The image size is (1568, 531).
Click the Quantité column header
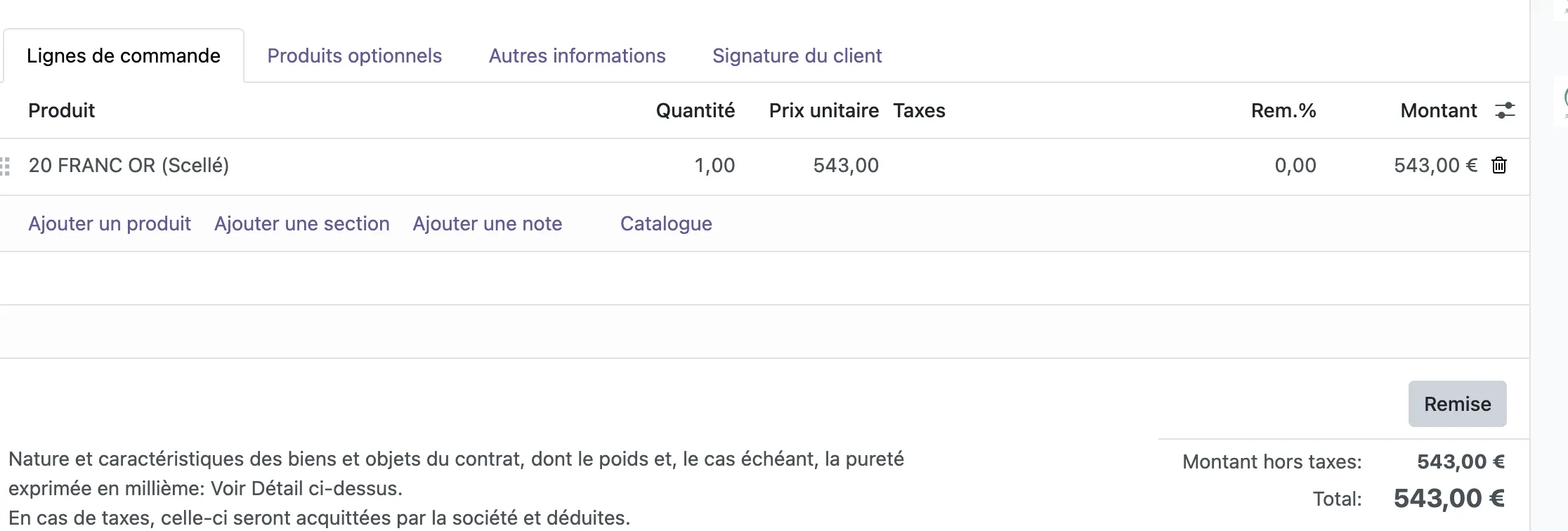tap(695, 110)
